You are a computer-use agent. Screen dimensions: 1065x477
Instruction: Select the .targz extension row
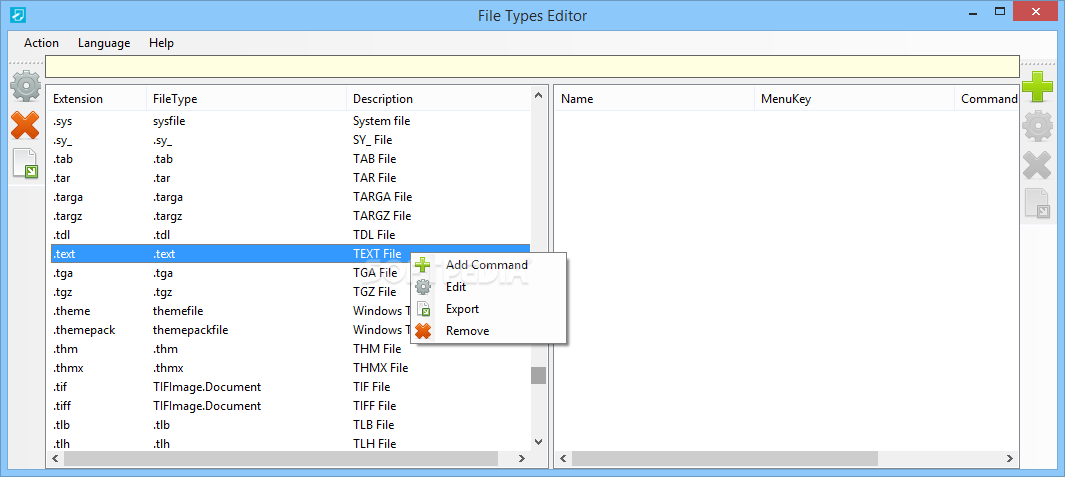291,216
